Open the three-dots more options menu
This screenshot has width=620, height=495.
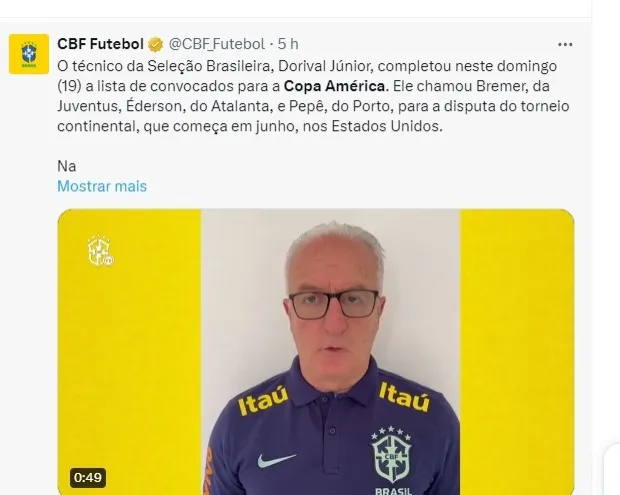(x=565, y=45)
